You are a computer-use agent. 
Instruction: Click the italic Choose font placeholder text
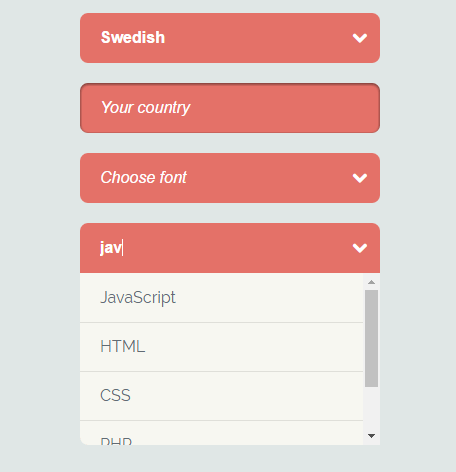[144, 177]
